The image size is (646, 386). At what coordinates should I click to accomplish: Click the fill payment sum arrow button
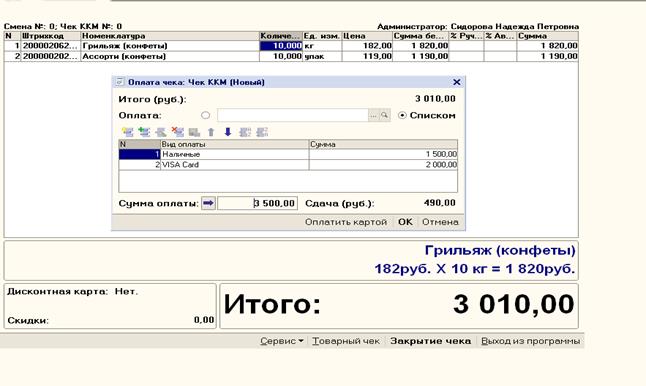(208, 203)
